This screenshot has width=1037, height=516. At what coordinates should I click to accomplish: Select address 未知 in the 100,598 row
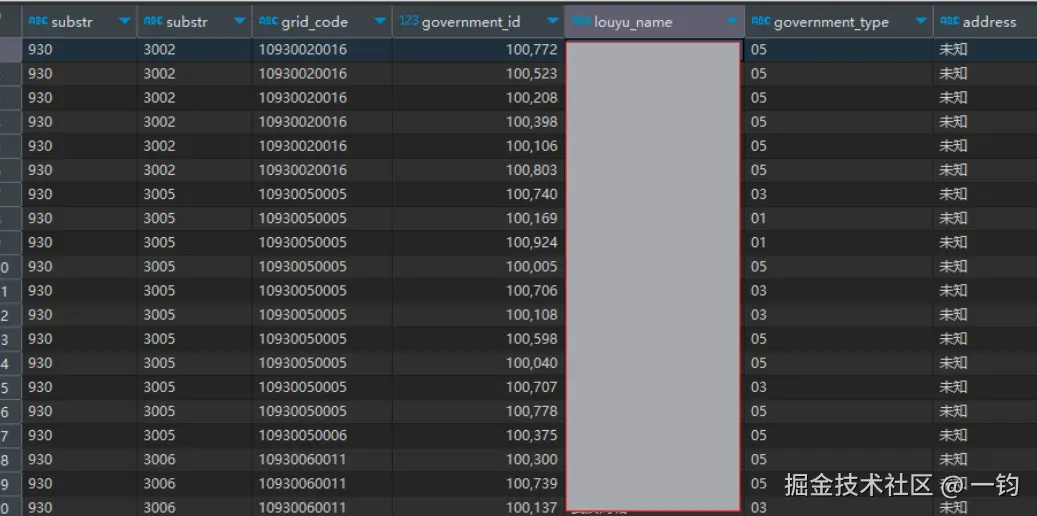point(985,339)
